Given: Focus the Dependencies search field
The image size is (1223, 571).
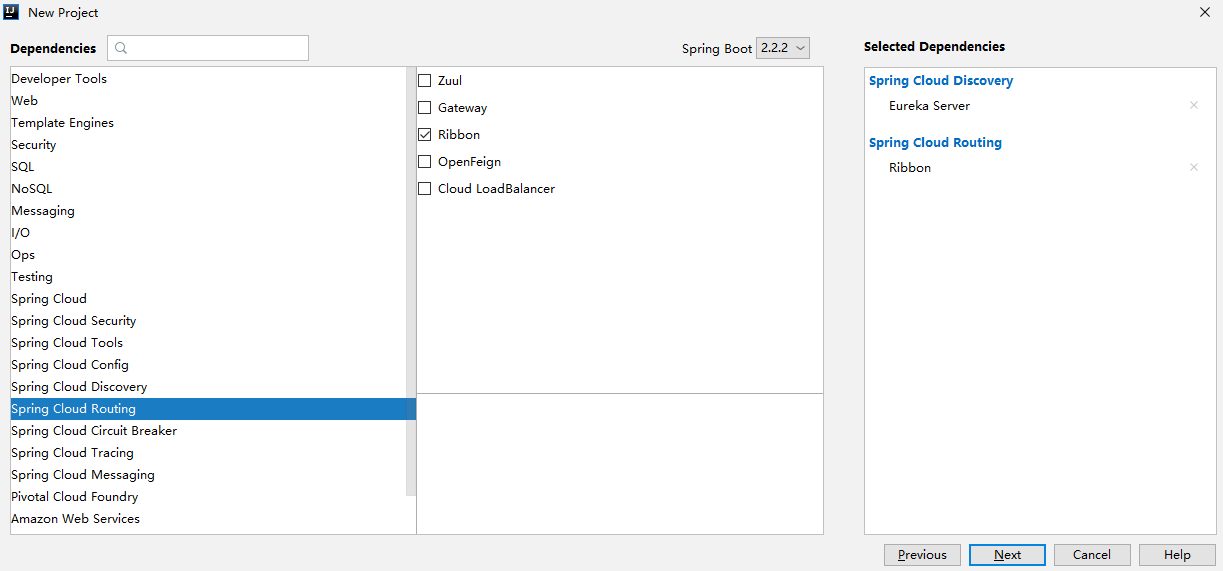Looking at the screenshot, I should [208, 48].
